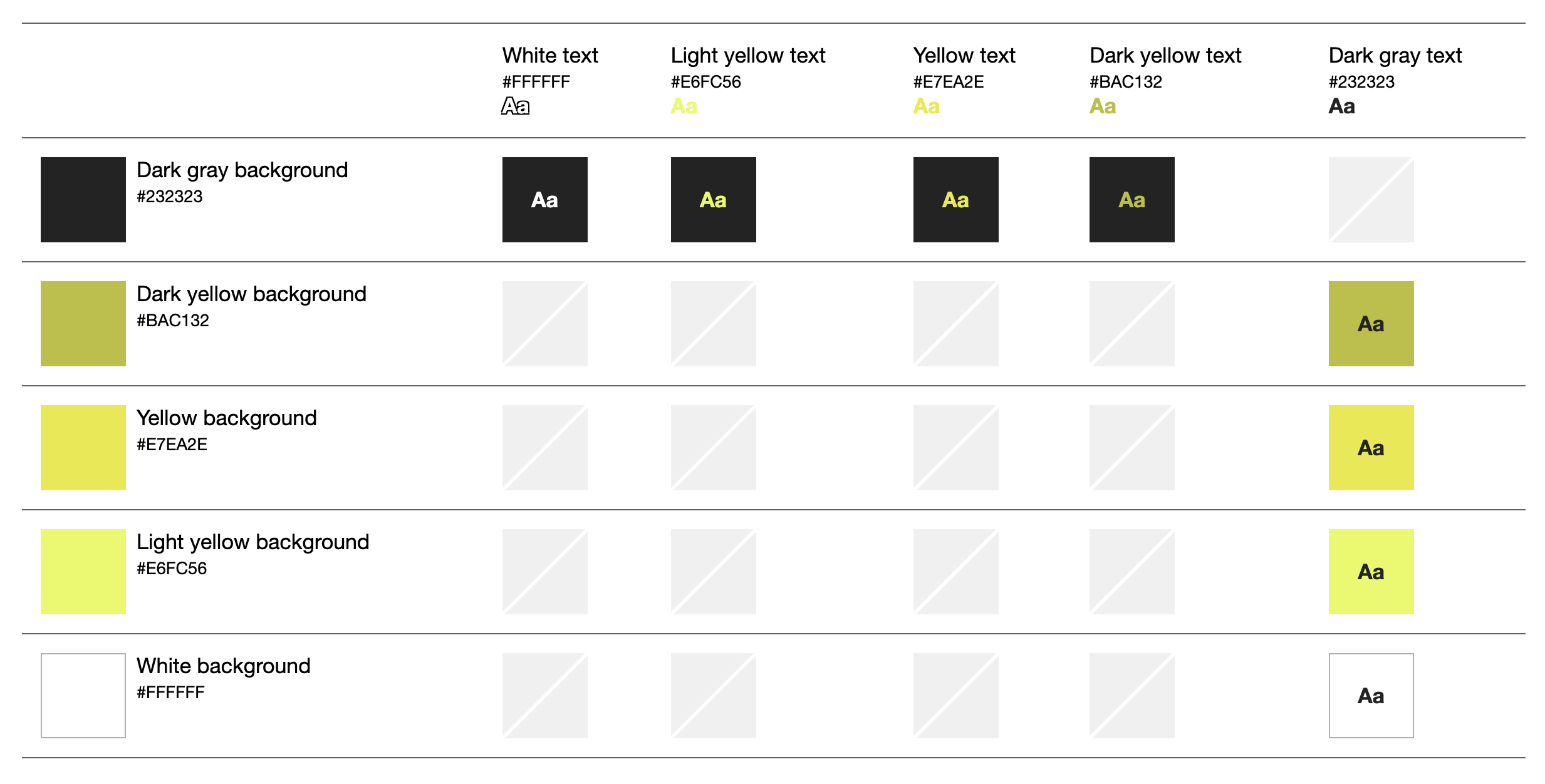1545x784 pixels.
Task: Click dark gray text on yellow tile
Action: 1371,448
